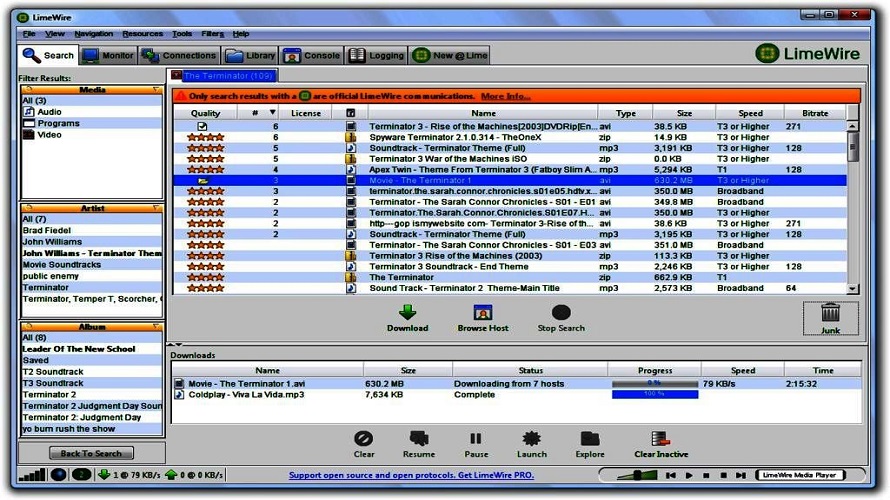Switch to the Library tab
This screenshot has height=500, width=890.
click(x=250, y=55)
